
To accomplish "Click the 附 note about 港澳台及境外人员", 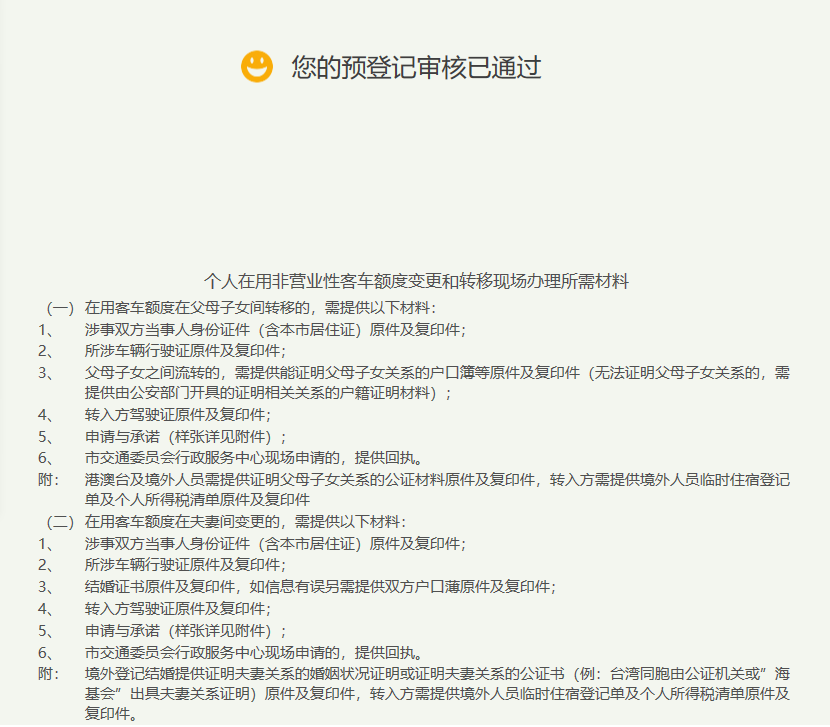I will 437,479.
